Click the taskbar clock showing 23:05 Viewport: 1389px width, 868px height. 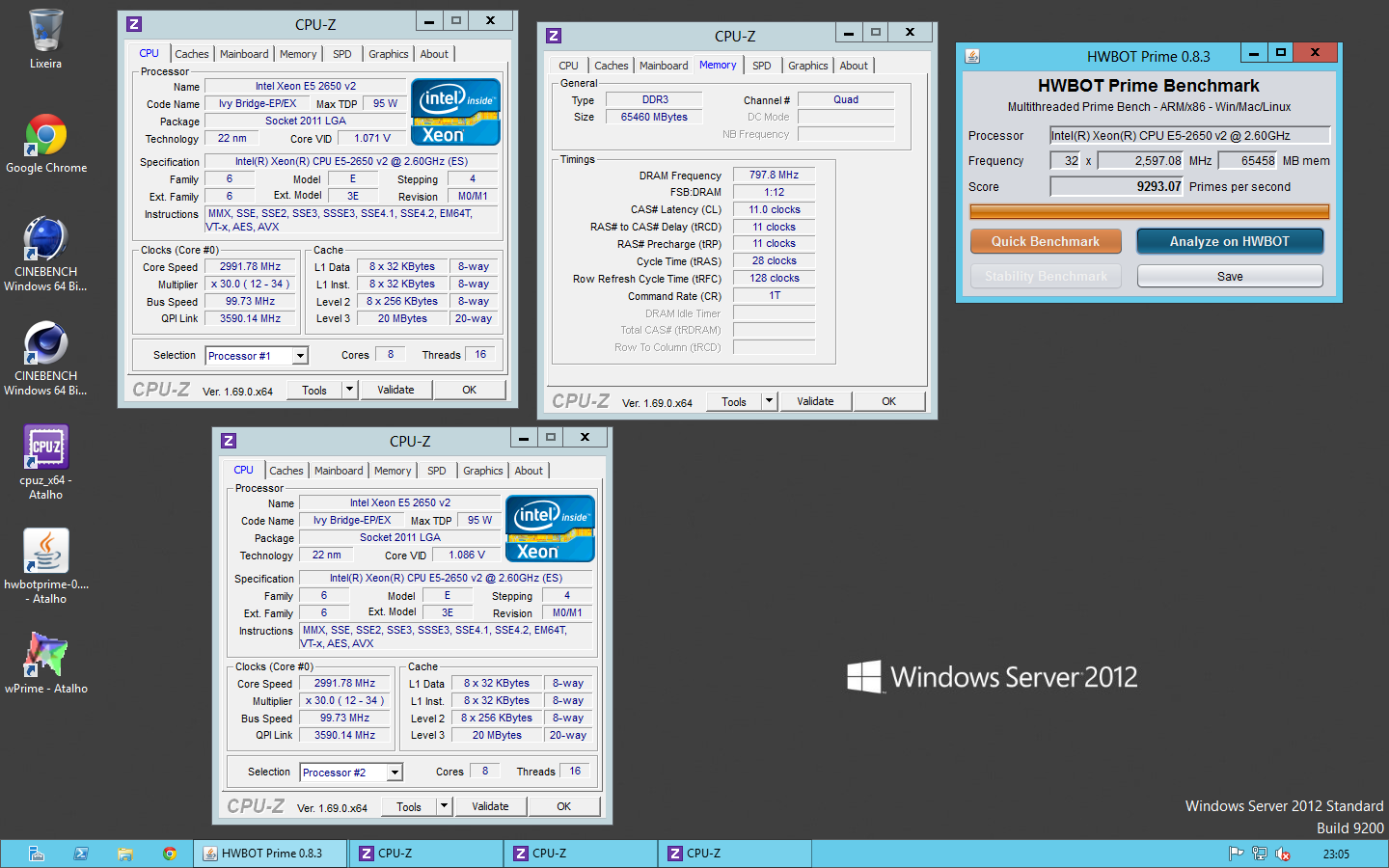pos(1336,854)
